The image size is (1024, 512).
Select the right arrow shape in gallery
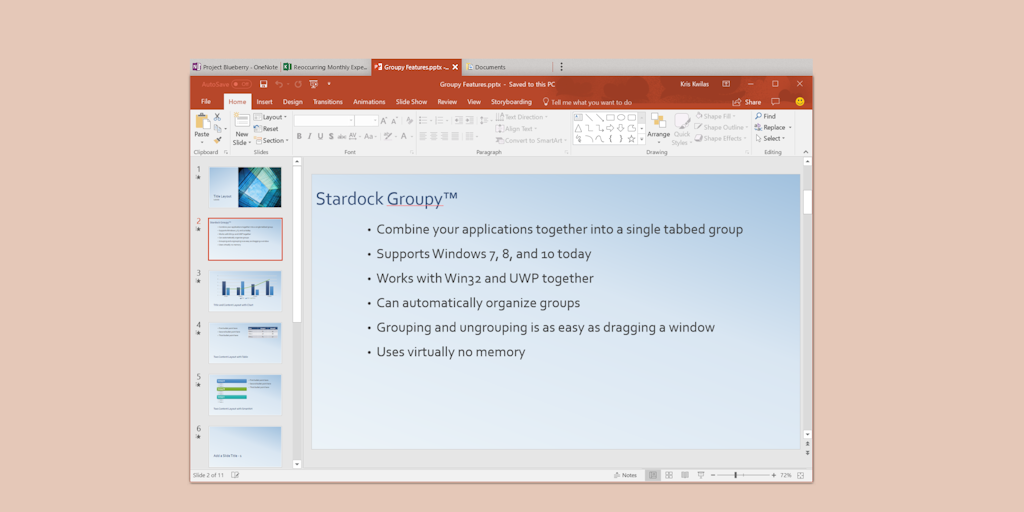(x=610, y=128)
